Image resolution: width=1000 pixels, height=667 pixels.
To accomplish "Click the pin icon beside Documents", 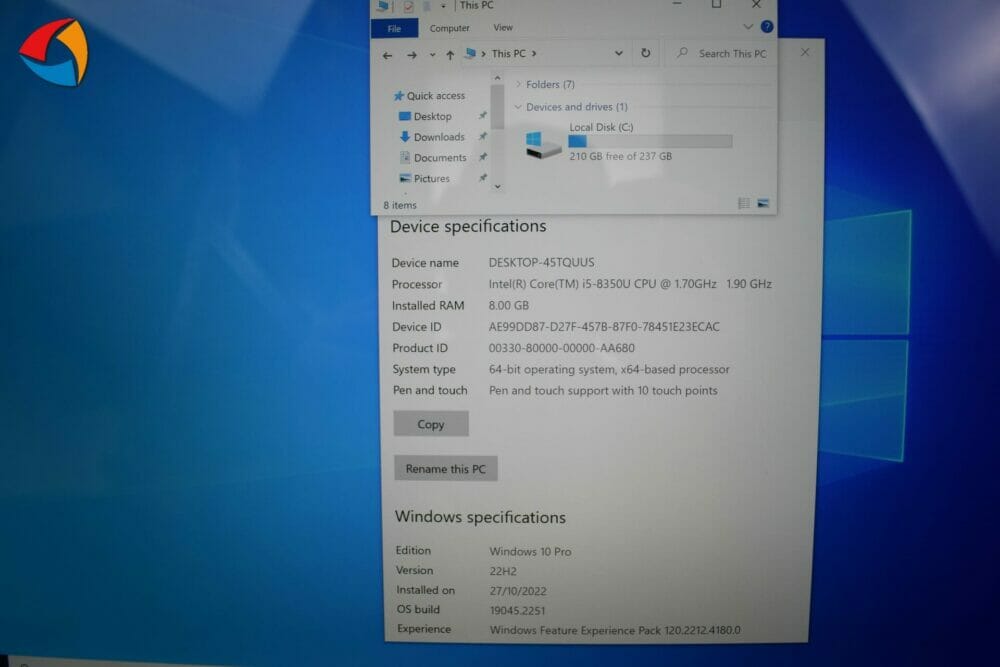I will coord(483,157).
